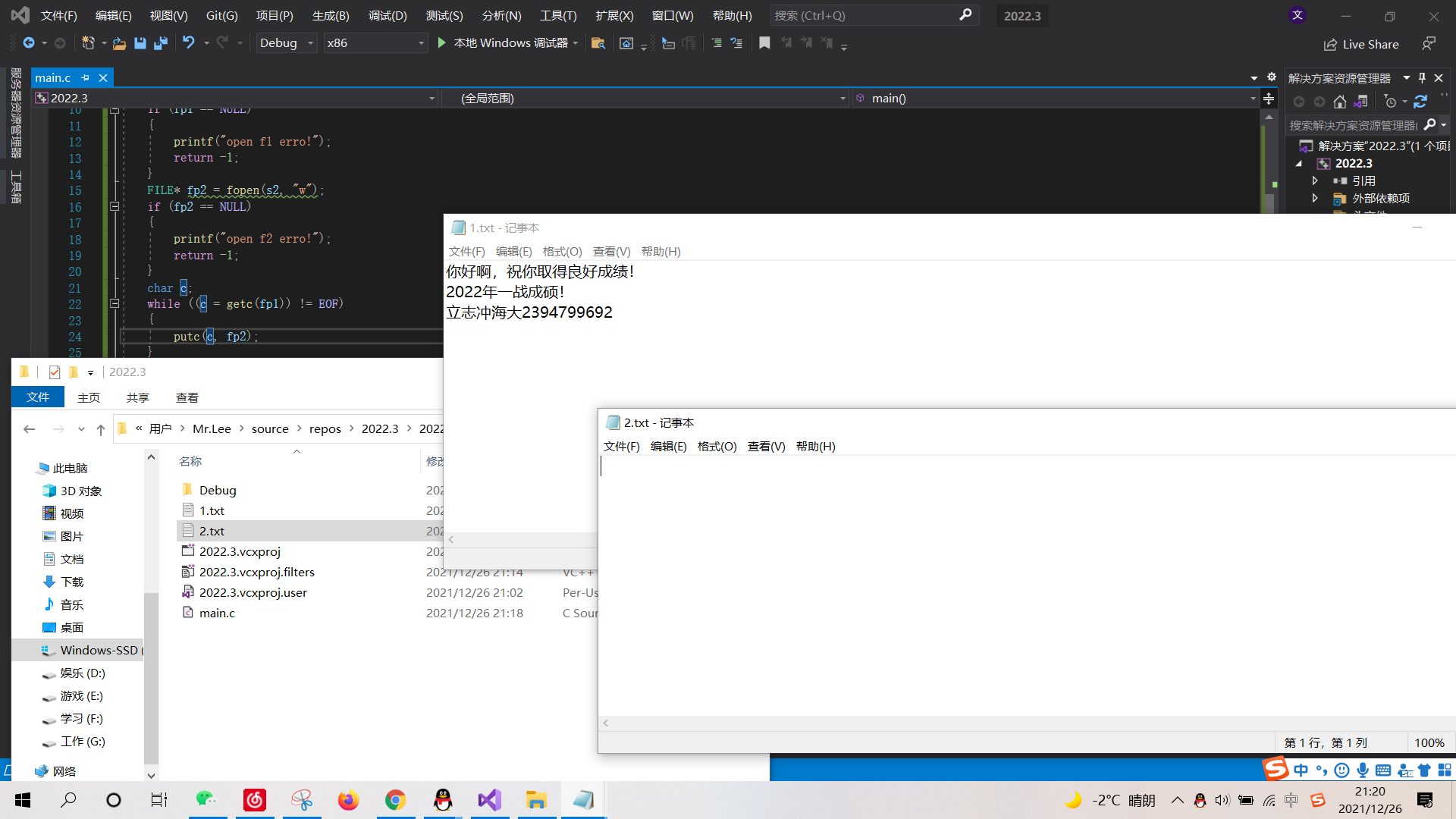Click the Visual Studio search magnifier icon

(x=965, y=15)
